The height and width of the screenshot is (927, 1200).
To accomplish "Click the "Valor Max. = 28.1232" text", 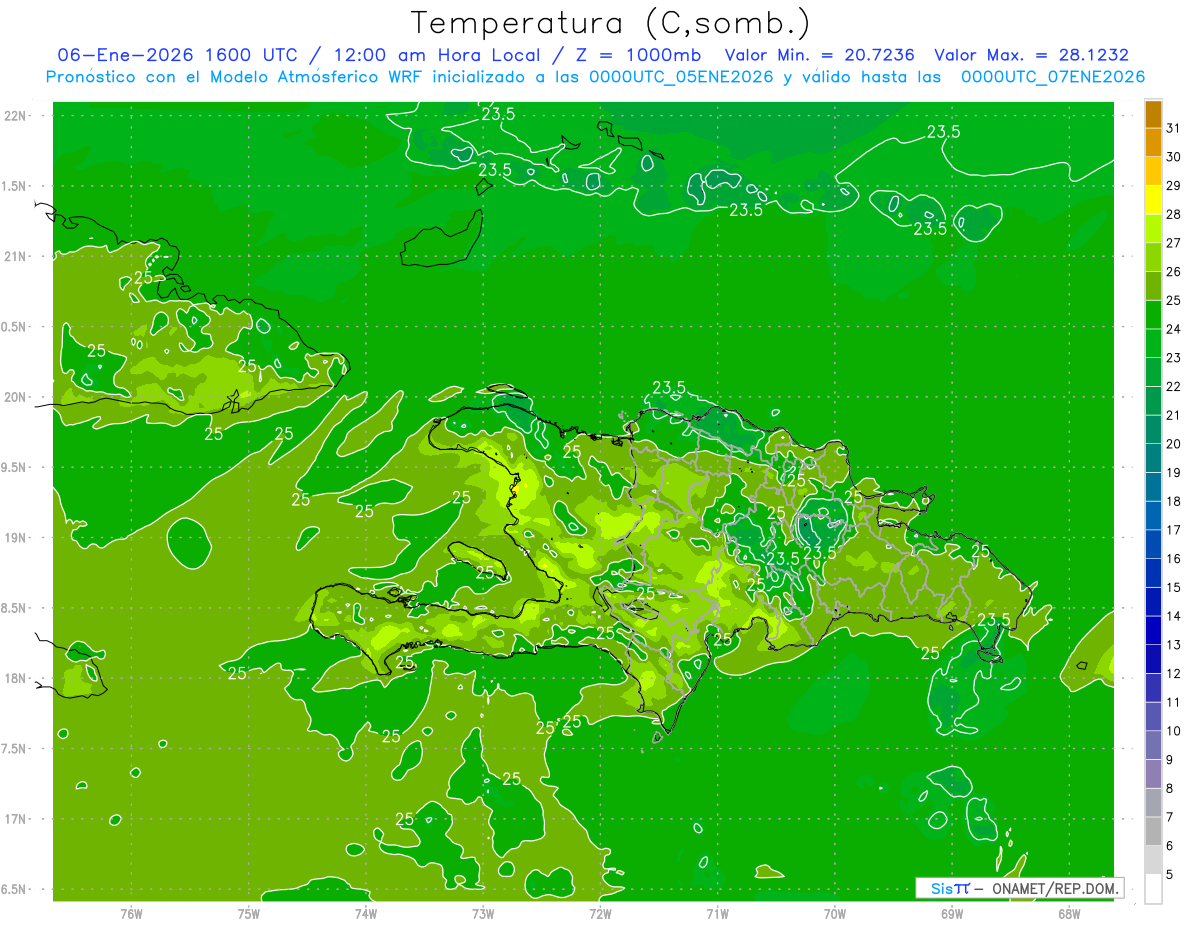I will [x=1031, y=56].
